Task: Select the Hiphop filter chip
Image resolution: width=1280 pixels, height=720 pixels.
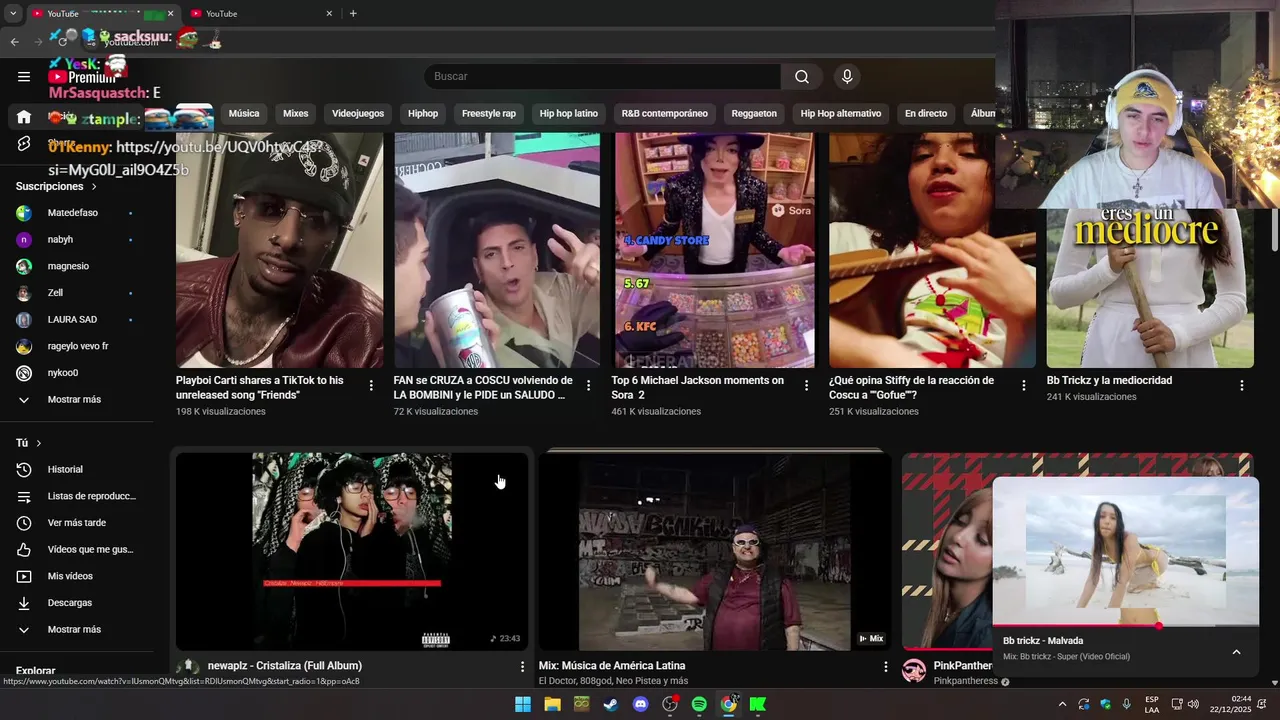Action: click(423, 114)
